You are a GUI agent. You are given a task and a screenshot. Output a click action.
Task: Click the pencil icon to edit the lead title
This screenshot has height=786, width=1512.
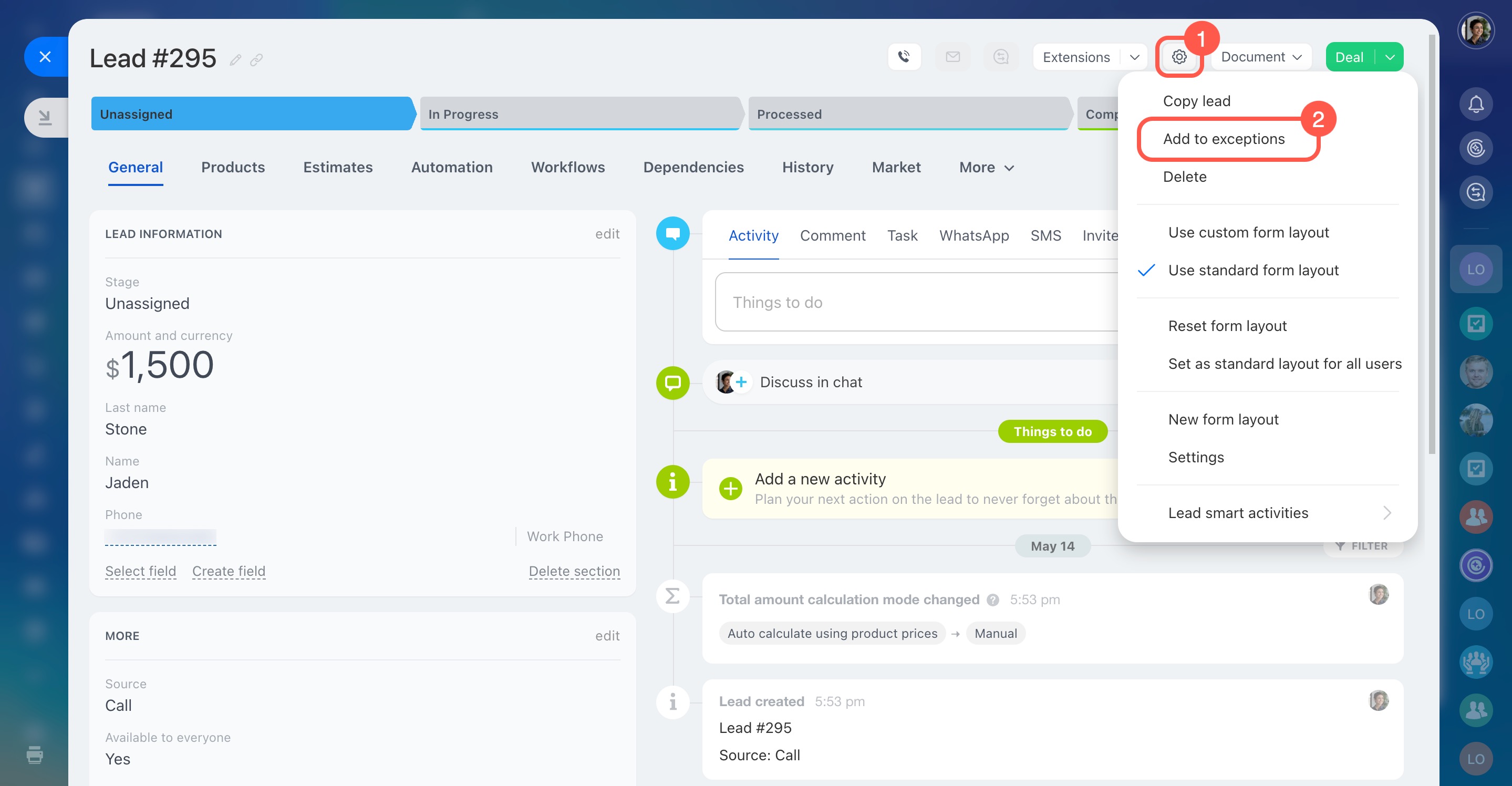coord(235,60)
